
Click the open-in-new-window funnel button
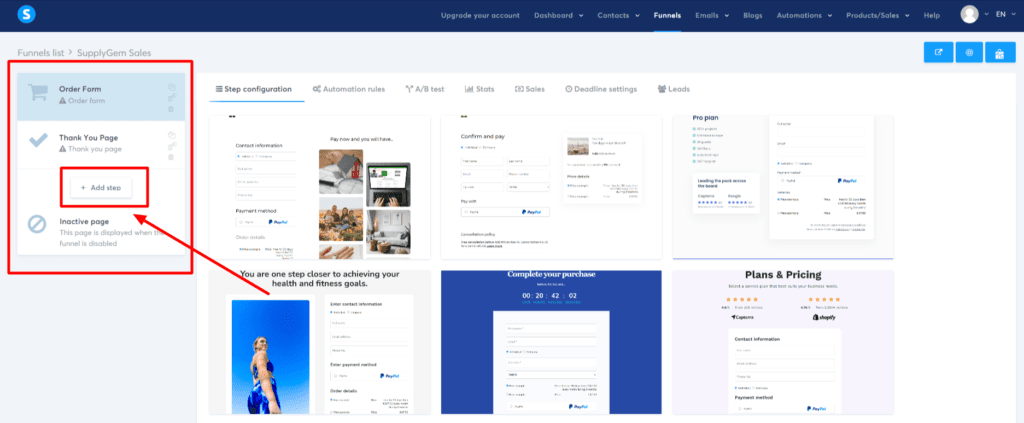(938, 53)
